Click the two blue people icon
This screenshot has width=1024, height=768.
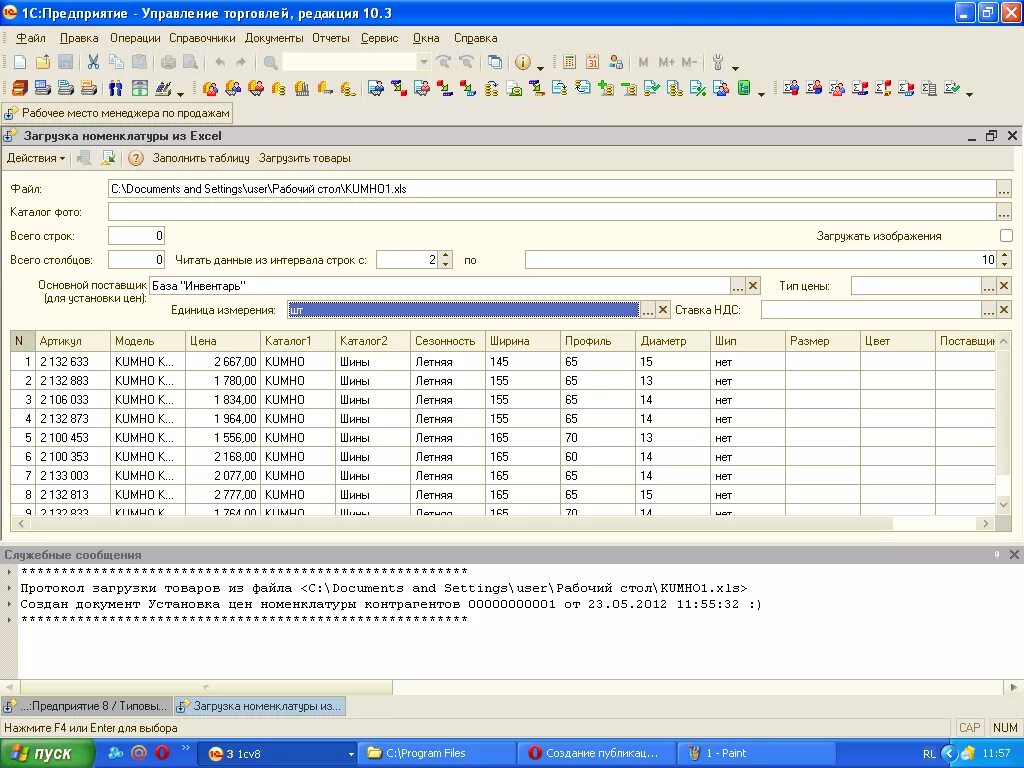coord(116,88)
